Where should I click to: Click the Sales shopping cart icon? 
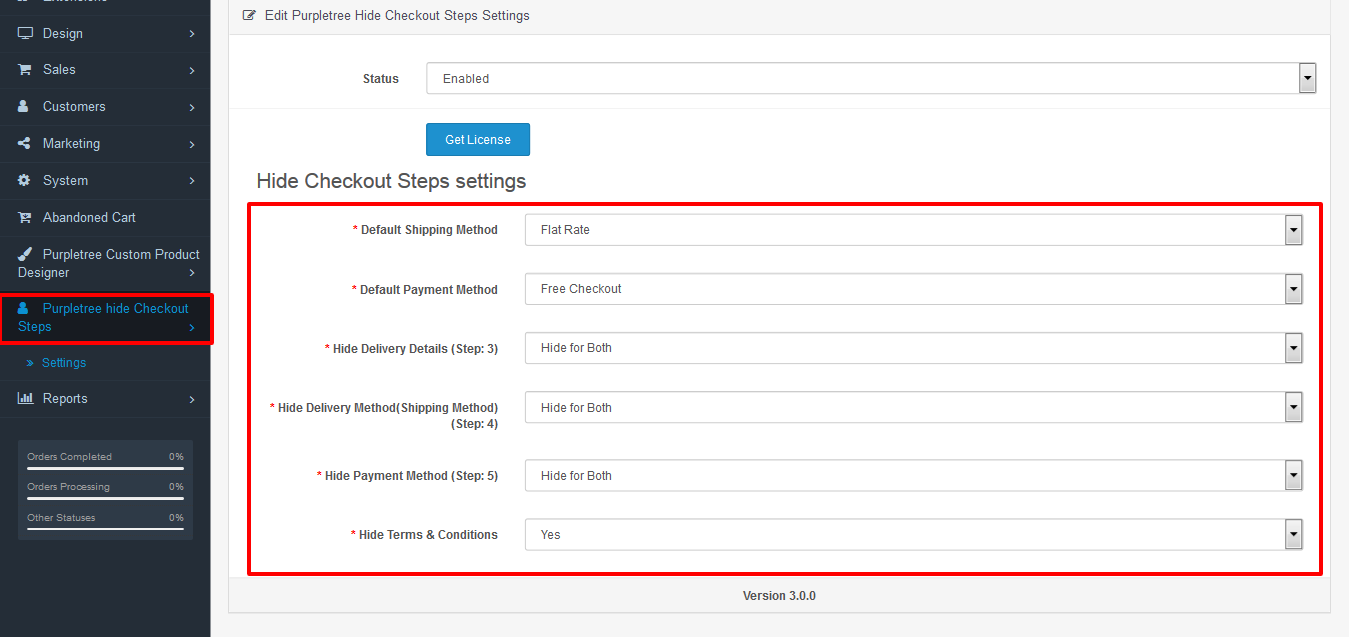pyautogui.click(x=25, y=69)
